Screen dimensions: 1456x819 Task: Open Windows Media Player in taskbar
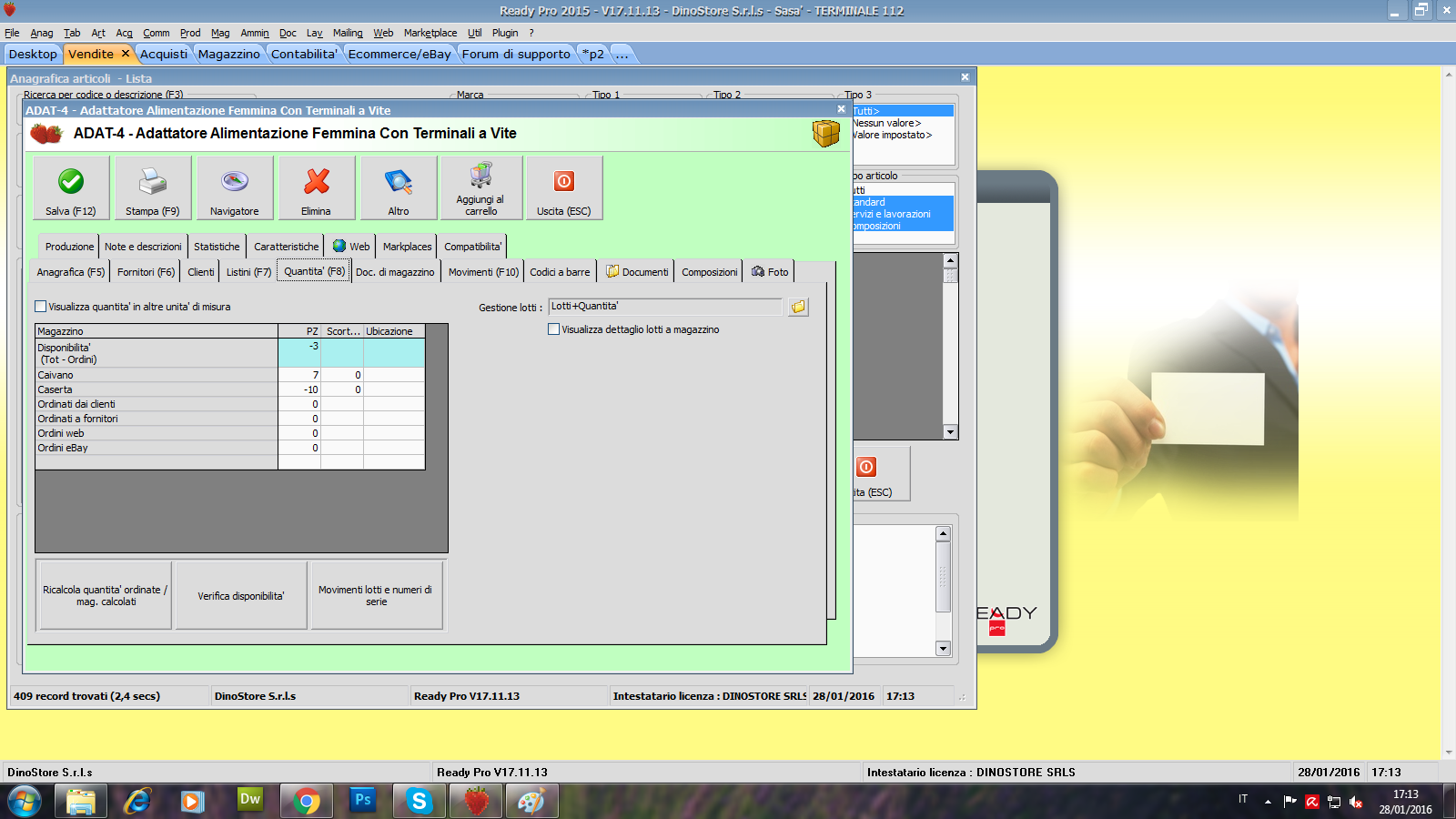click(x=192, y=801)
